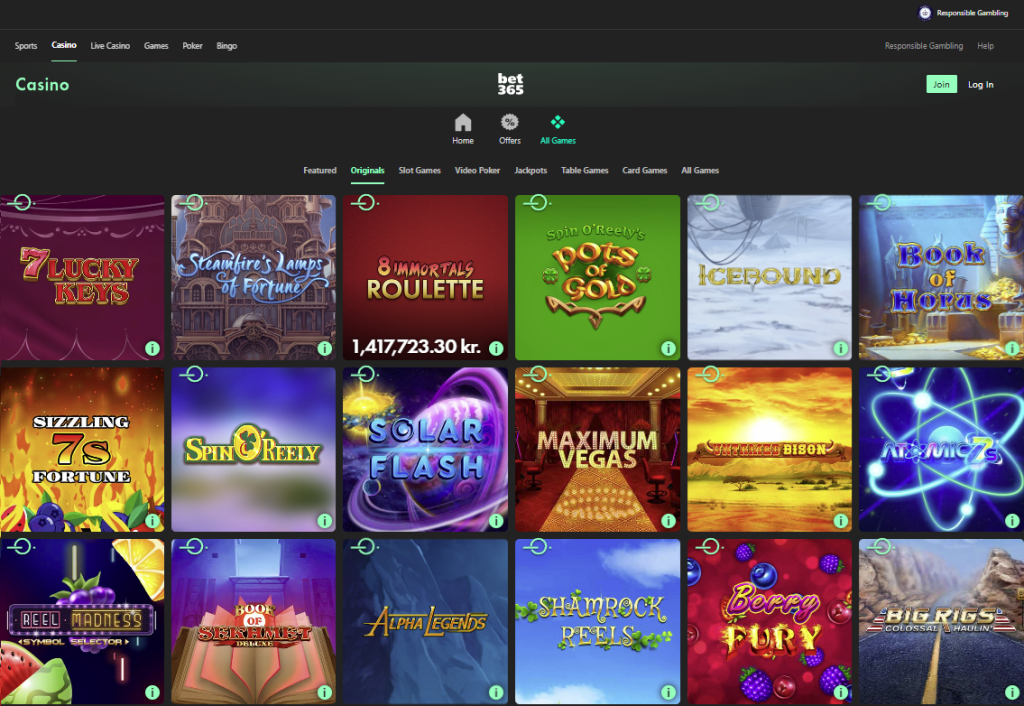1024x706 pixels.
Task: Open the Live Casino section
Action: click(110, 45)
